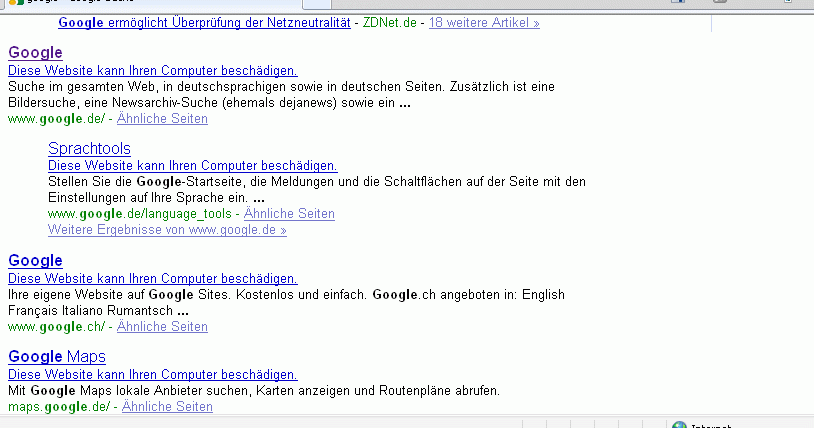Screen dimensions: 814x428
Task: Show 'Weitere Ergebnisse von www.google.de »'
Action: click(167, 229)
